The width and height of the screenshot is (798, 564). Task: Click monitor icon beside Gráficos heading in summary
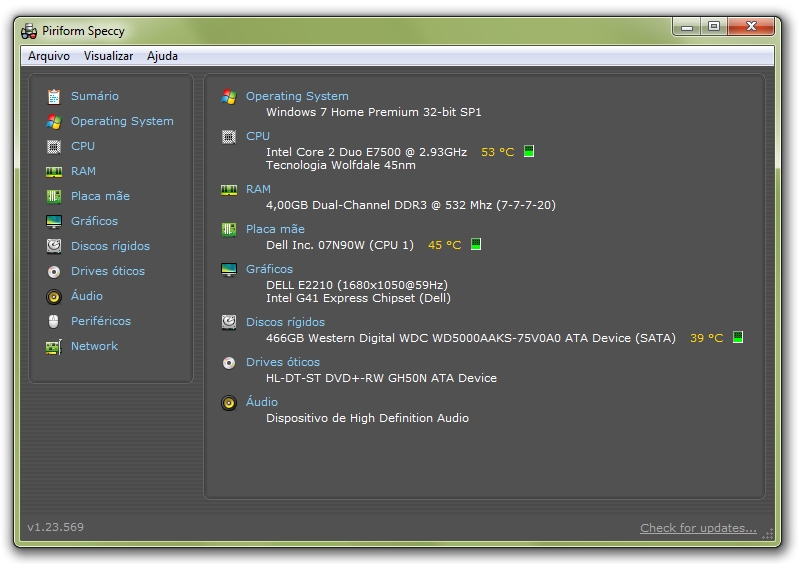(x=229, y=269)
